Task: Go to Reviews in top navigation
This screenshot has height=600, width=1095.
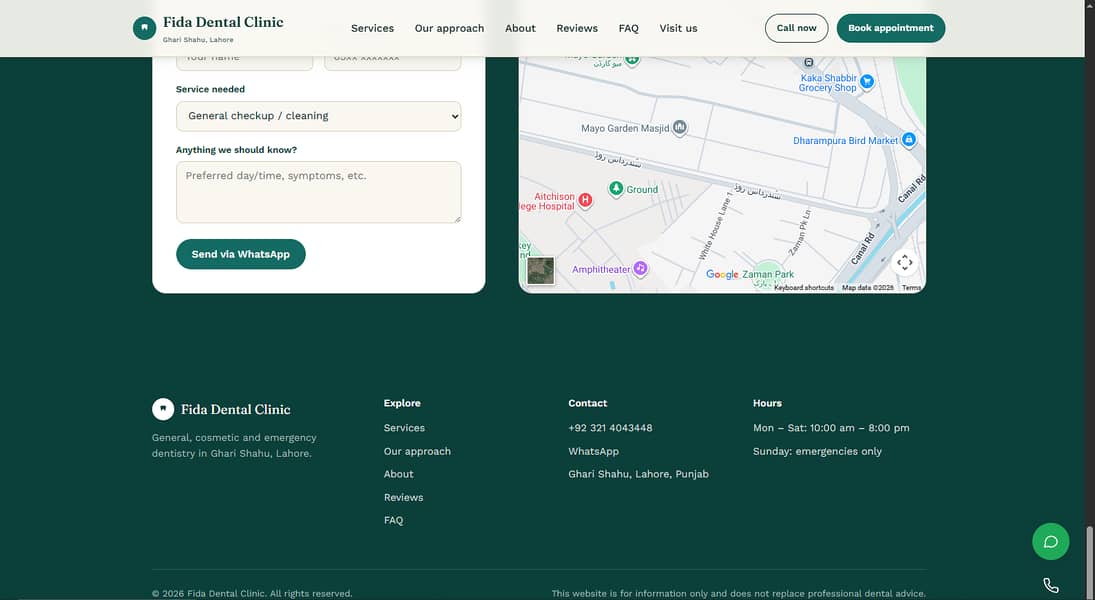Action: coord(577,29)
